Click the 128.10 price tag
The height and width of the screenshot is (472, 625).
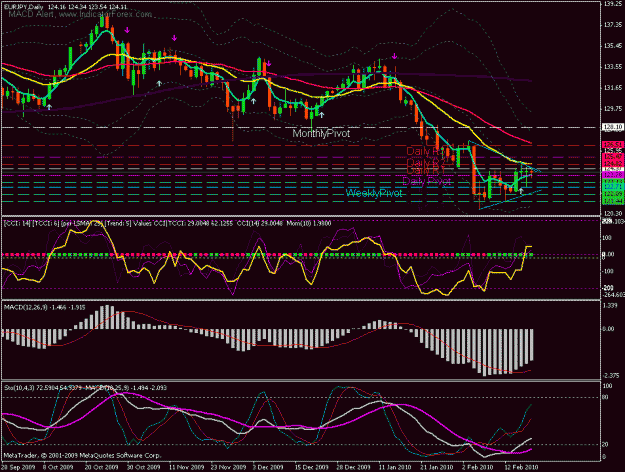click(612, 127)
